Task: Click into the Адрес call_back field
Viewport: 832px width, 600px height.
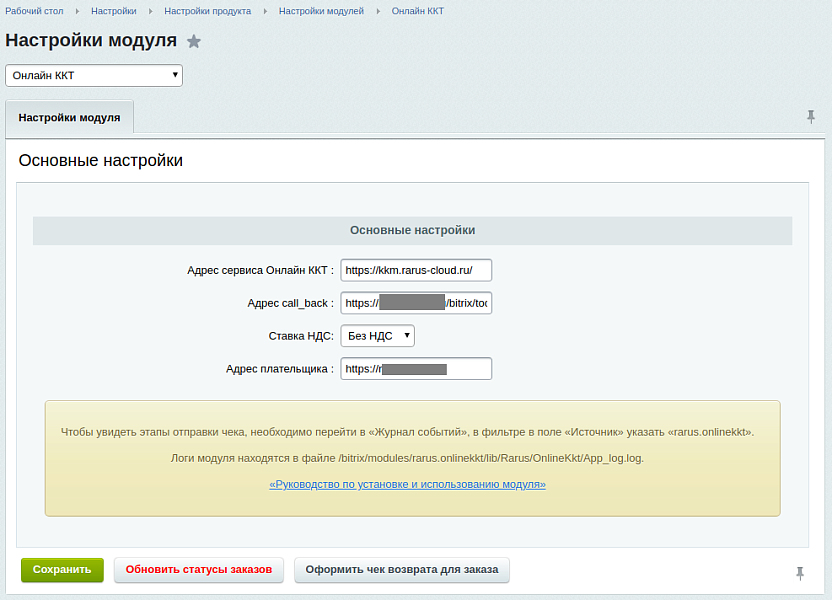Action: click(416, 303)
